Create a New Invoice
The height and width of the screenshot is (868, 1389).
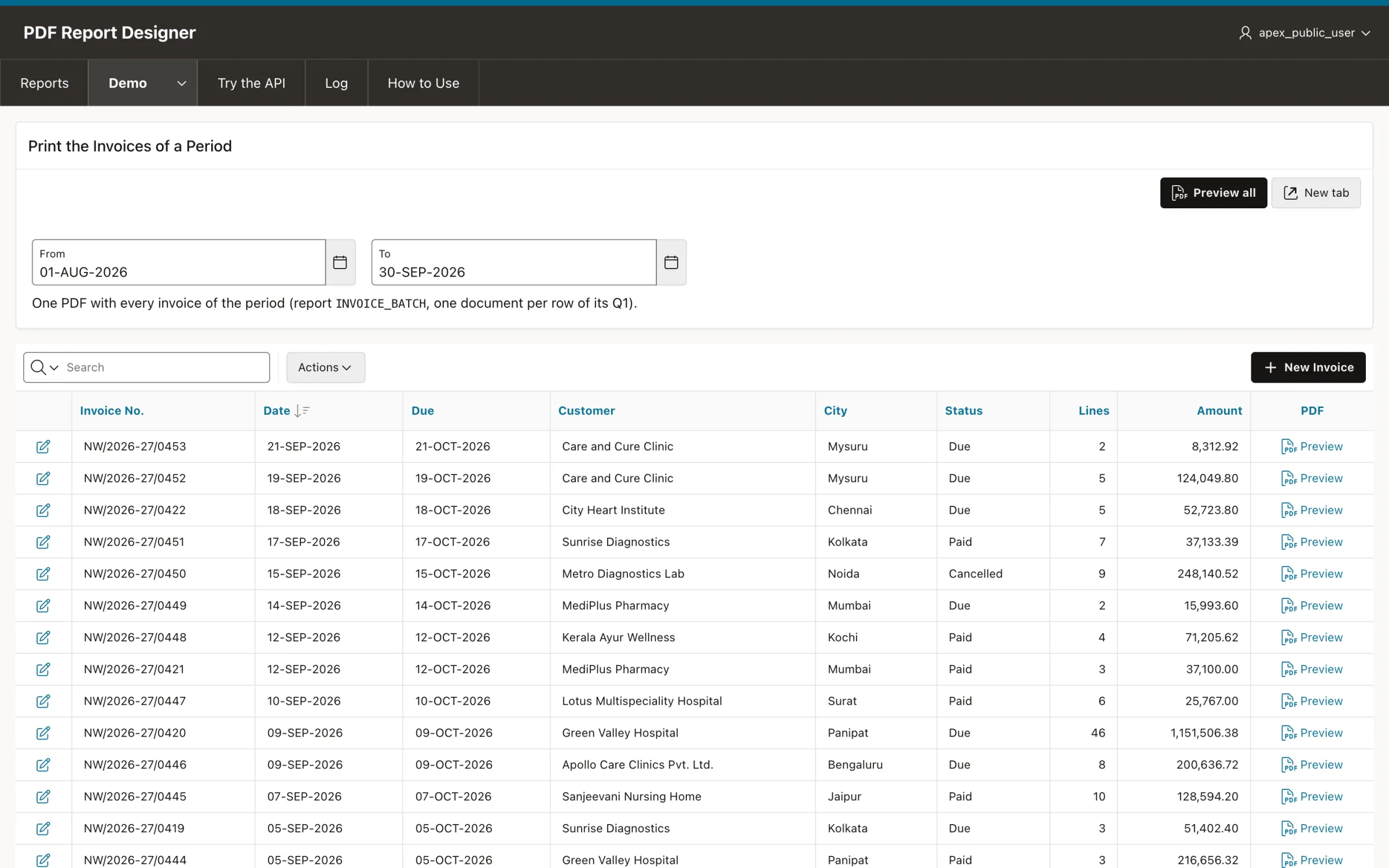1308,367
